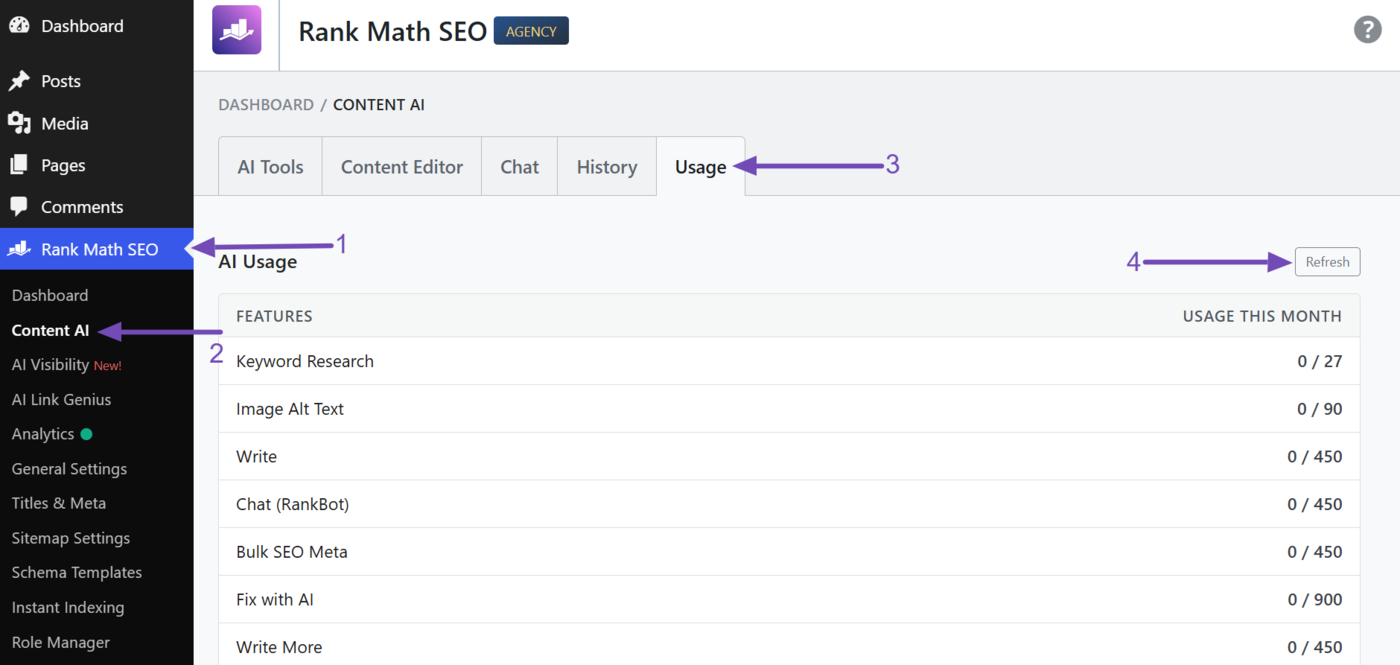
Task: Click the Write row label
Action: [x=256, y=457]
